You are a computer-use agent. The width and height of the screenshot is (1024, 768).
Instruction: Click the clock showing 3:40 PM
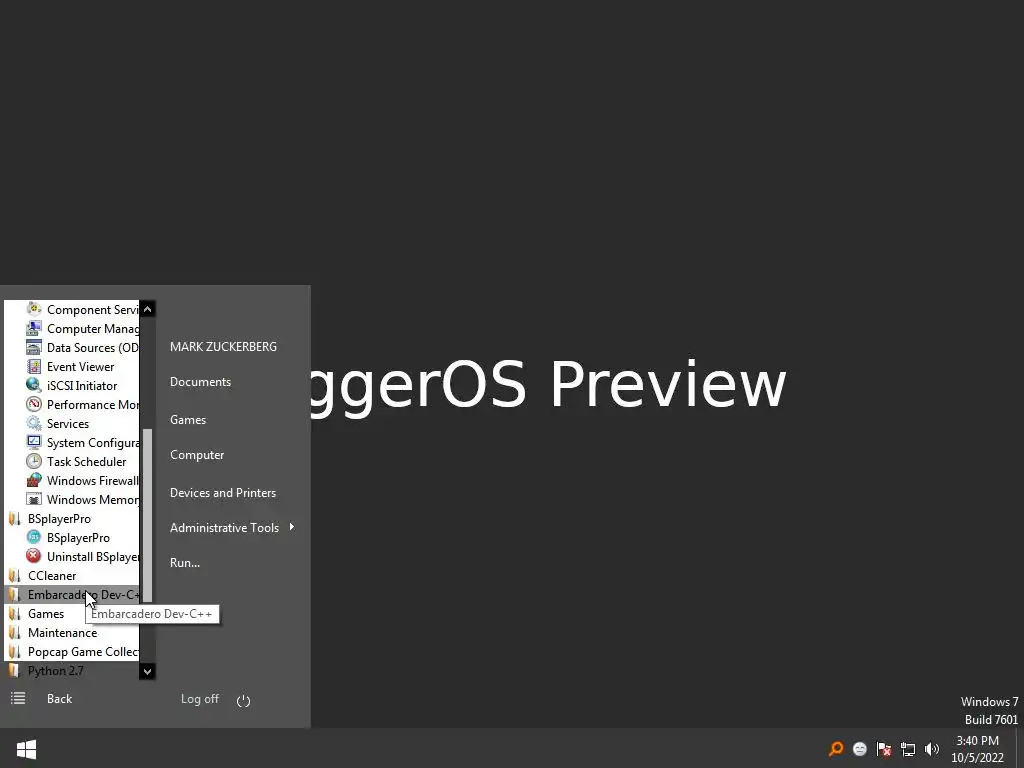coord(978,741)
